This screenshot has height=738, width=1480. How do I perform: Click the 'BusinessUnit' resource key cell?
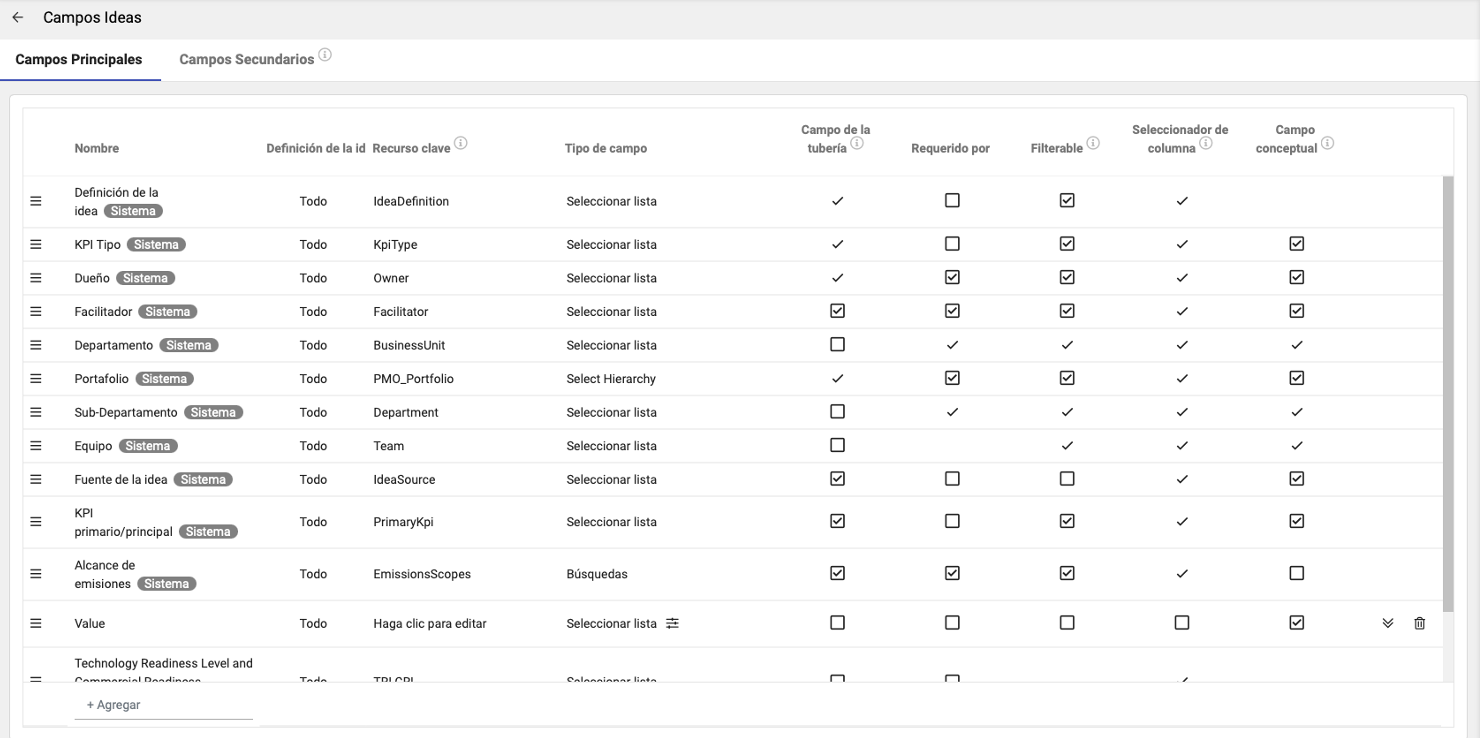point(409,345)
